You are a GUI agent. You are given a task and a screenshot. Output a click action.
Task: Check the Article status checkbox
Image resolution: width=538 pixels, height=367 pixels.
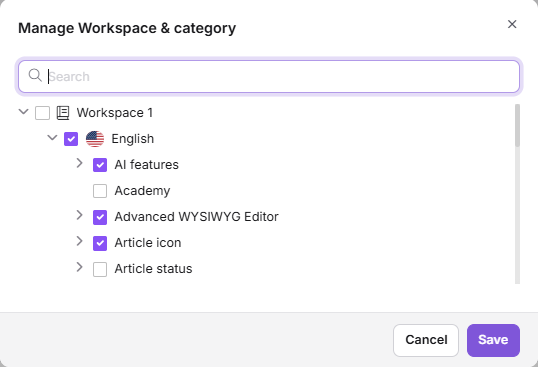100,269
